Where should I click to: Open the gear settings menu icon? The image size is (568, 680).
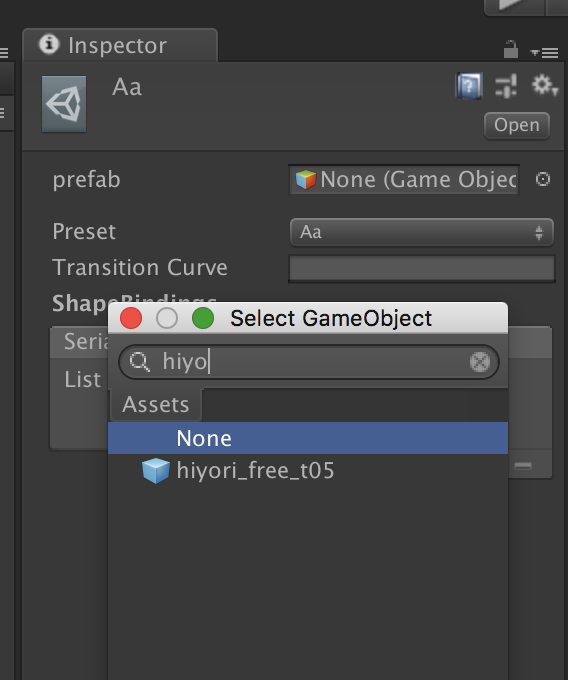tap(544, 85)
